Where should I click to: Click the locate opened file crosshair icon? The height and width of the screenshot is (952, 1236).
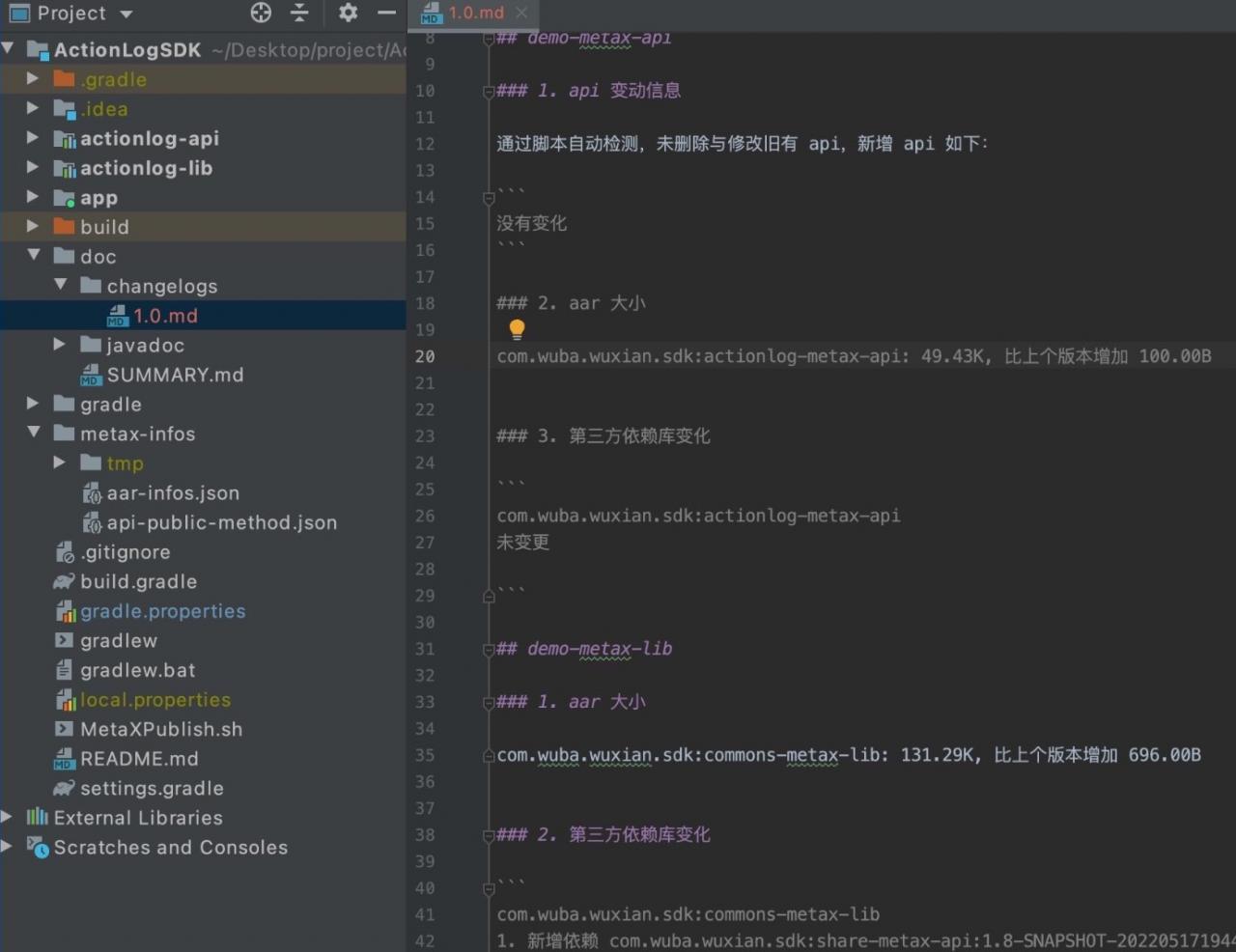point(261,13)
